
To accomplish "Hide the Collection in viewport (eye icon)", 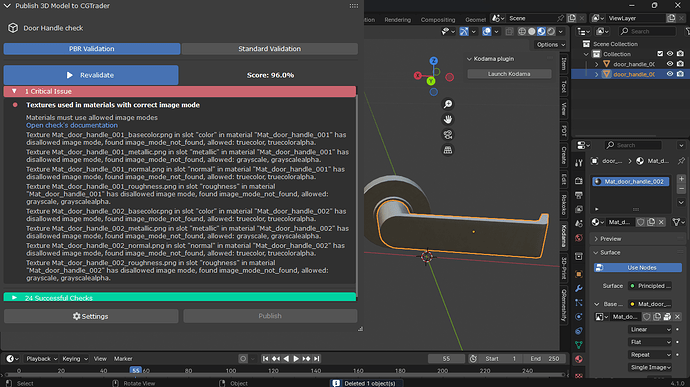I will coord(670,54).
